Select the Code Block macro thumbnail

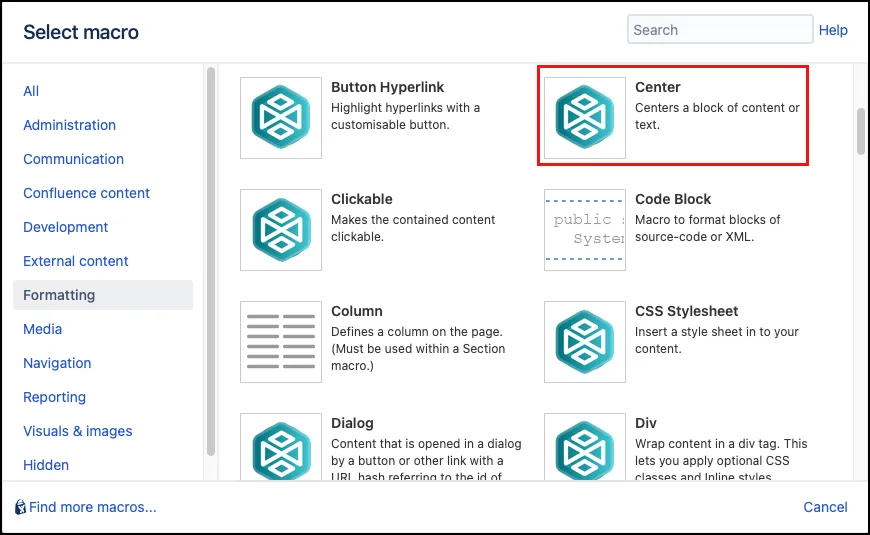[585, 230]
